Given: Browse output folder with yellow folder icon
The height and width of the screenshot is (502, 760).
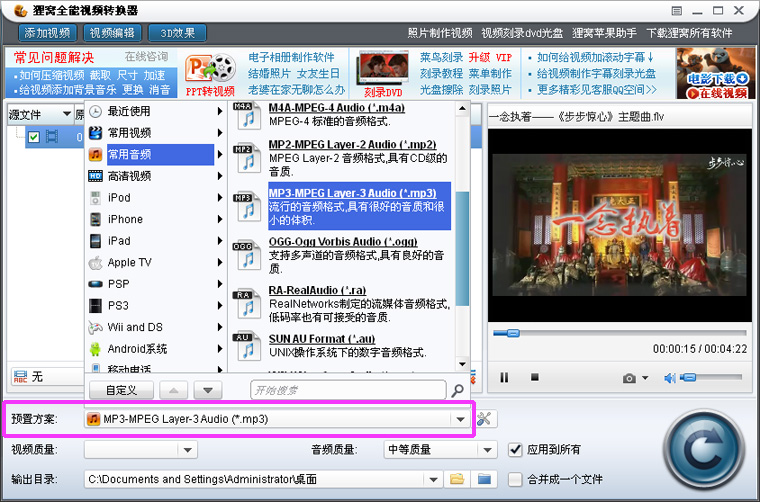Looking at the screenshot, I should coord(457,479).
